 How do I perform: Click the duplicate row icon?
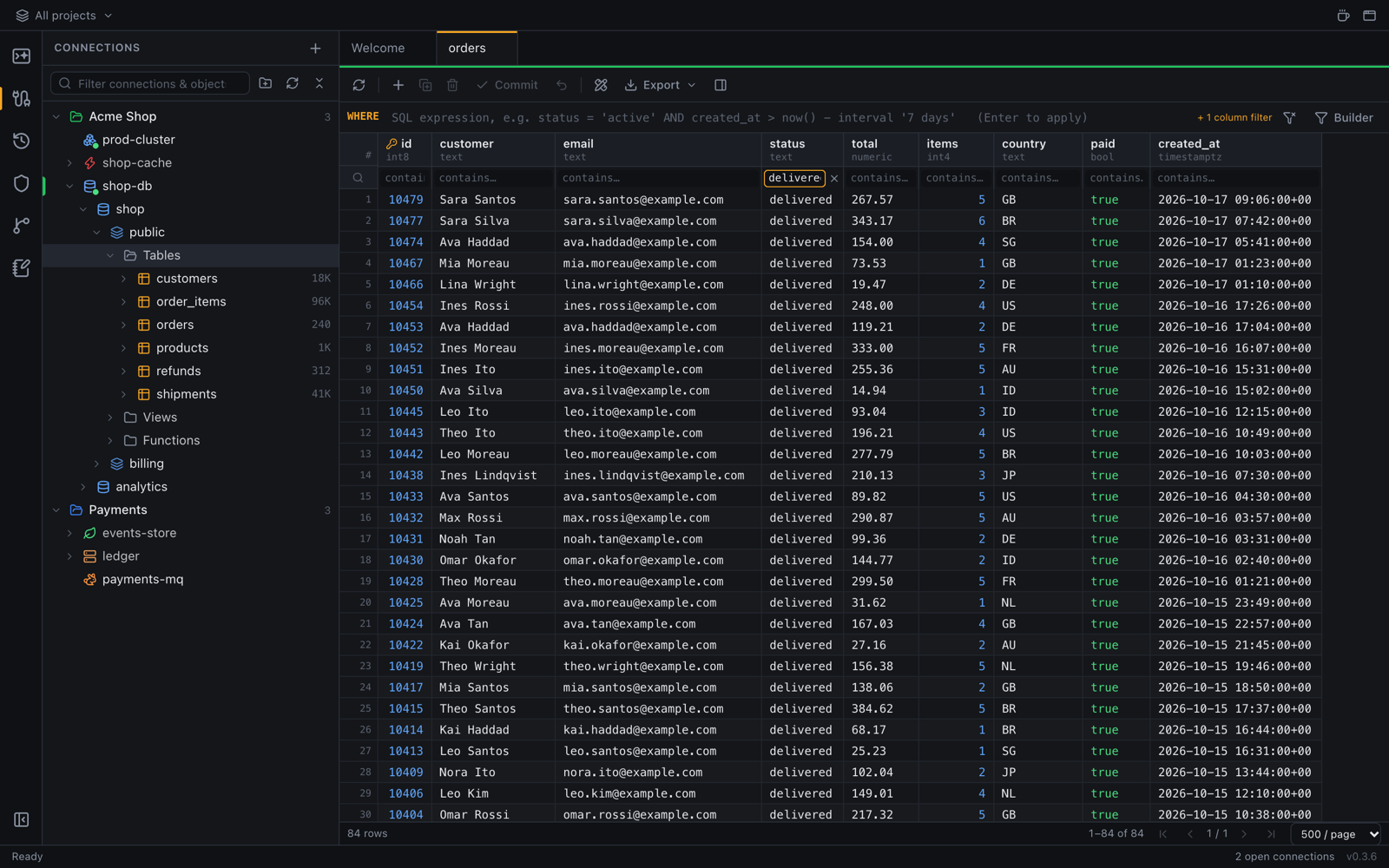(x=425, y=85)
